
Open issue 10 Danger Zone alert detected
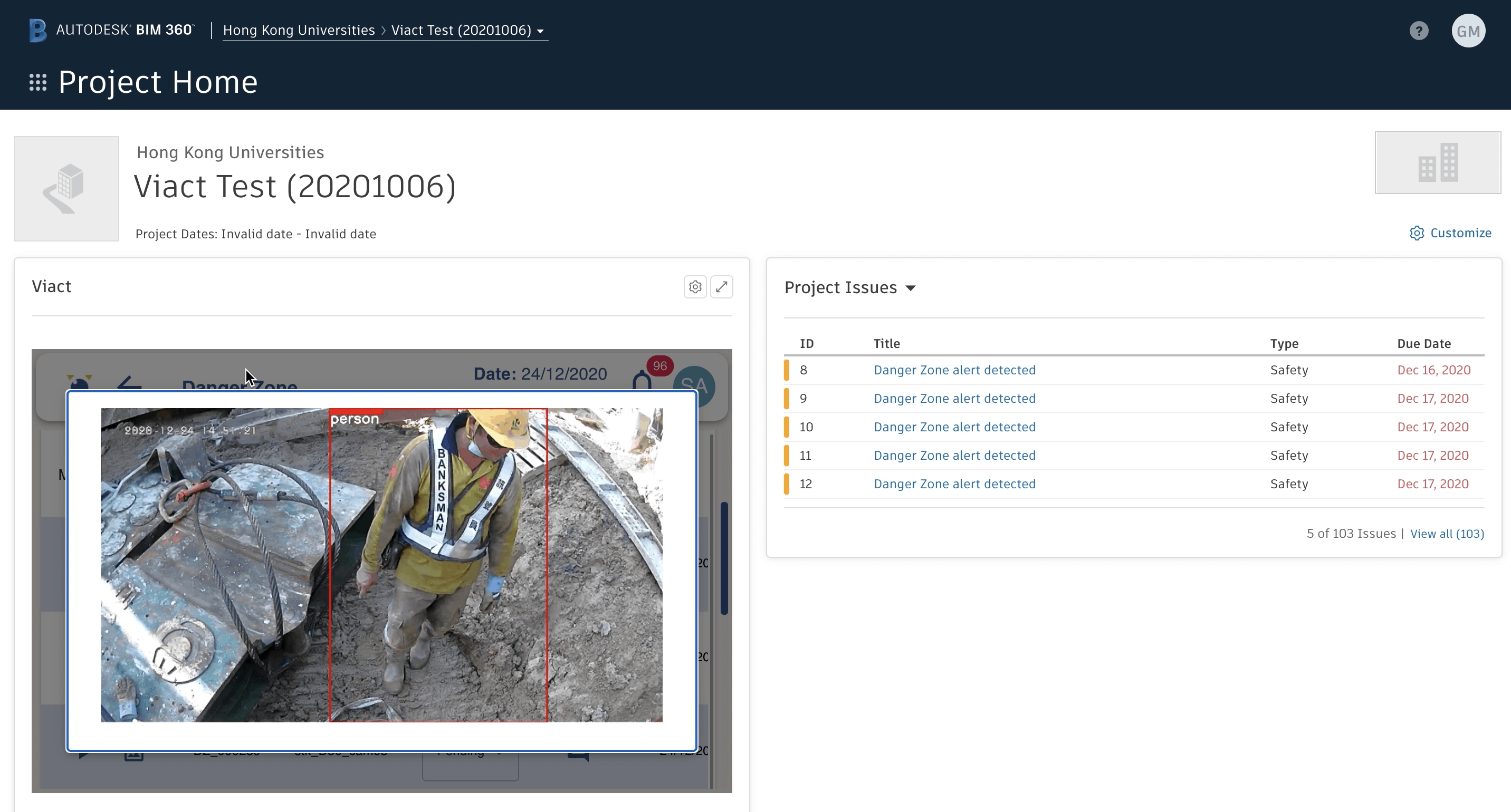[954, 427]
